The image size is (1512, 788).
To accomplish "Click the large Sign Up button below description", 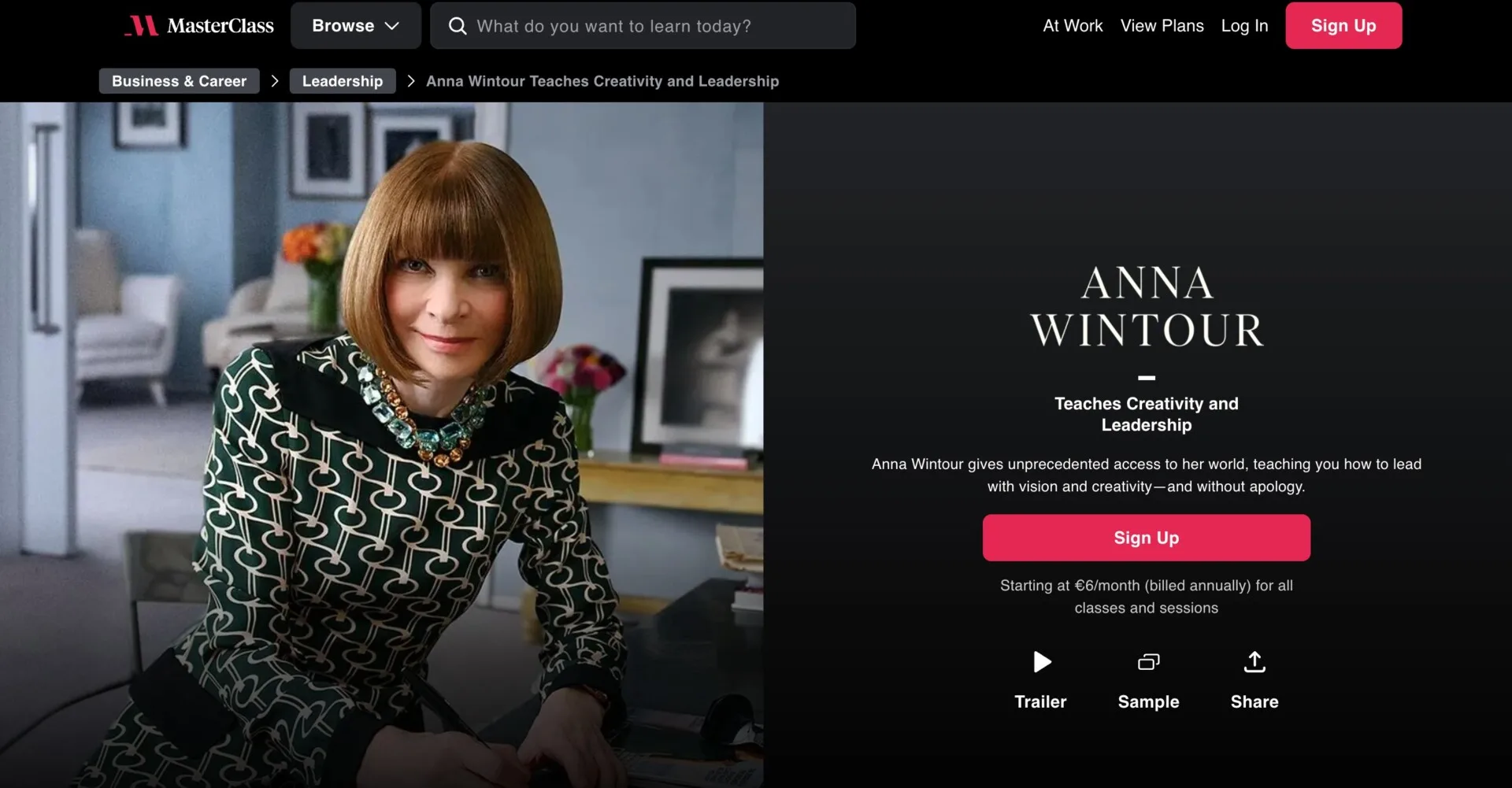I will pyautogui.click(x=1146, y=538).
